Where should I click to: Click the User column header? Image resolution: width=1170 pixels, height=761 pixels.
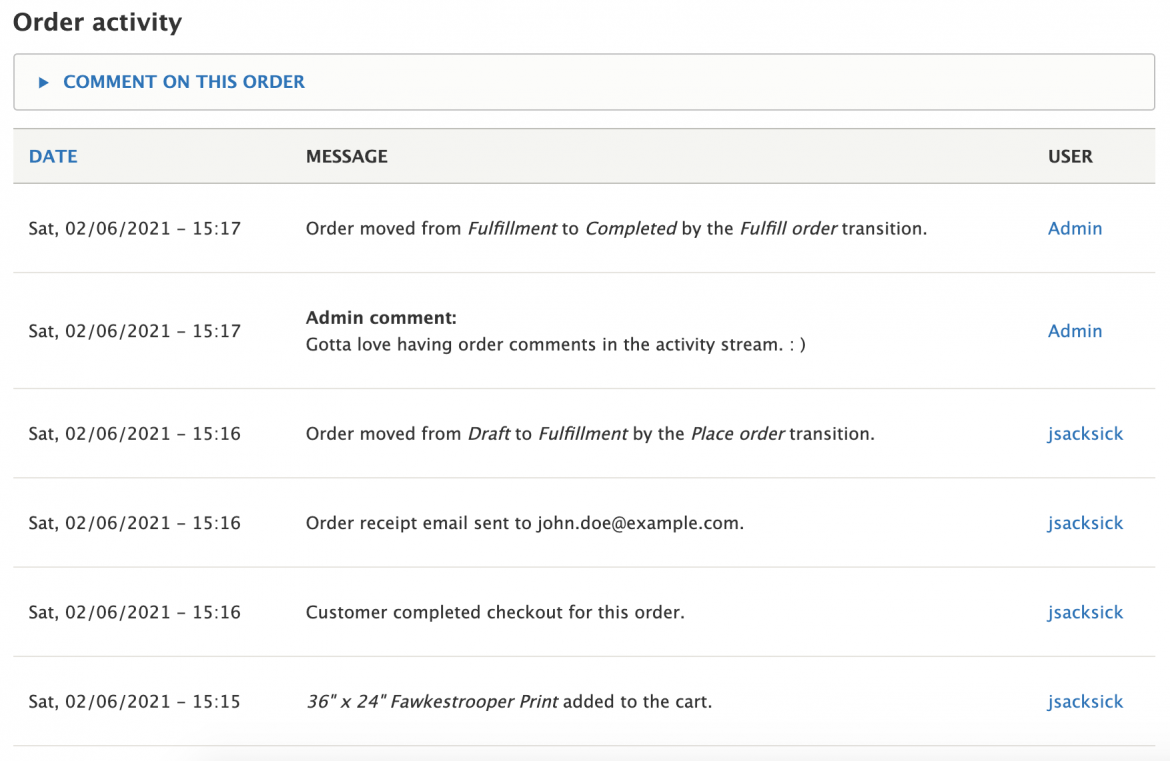1070,156
